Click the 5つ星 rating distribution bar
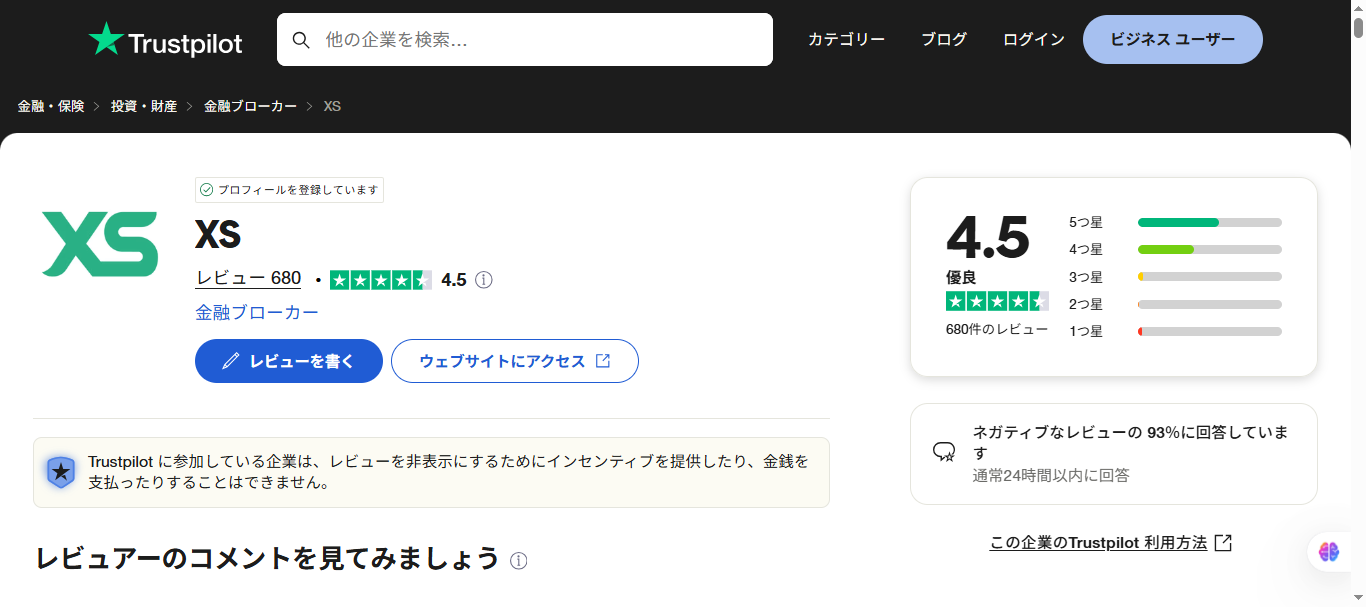Screen dimensions: 1366x607 click(x=1209, y=222)
